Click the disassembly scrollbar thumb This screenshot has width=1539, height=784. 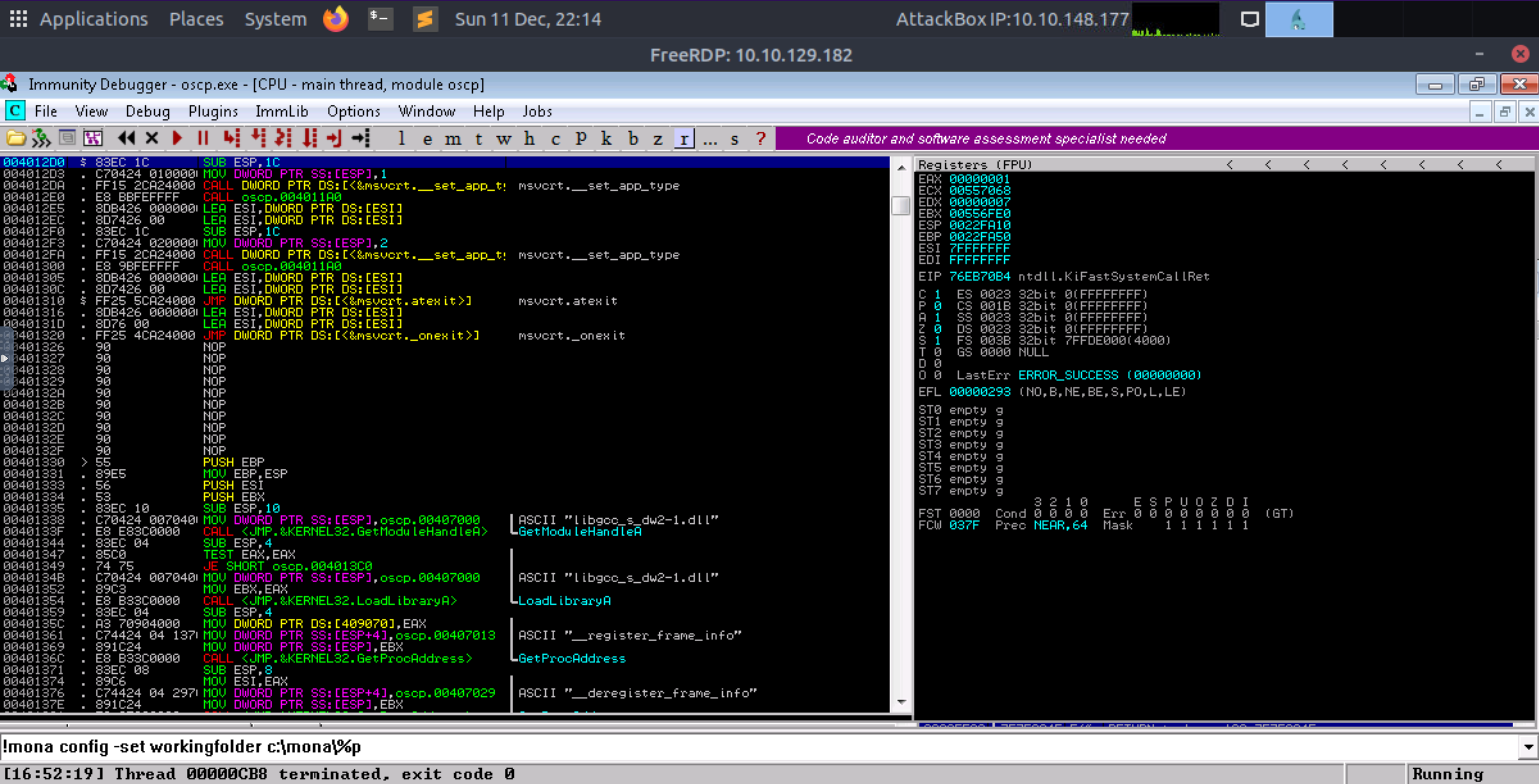click(x=900, y=206)
